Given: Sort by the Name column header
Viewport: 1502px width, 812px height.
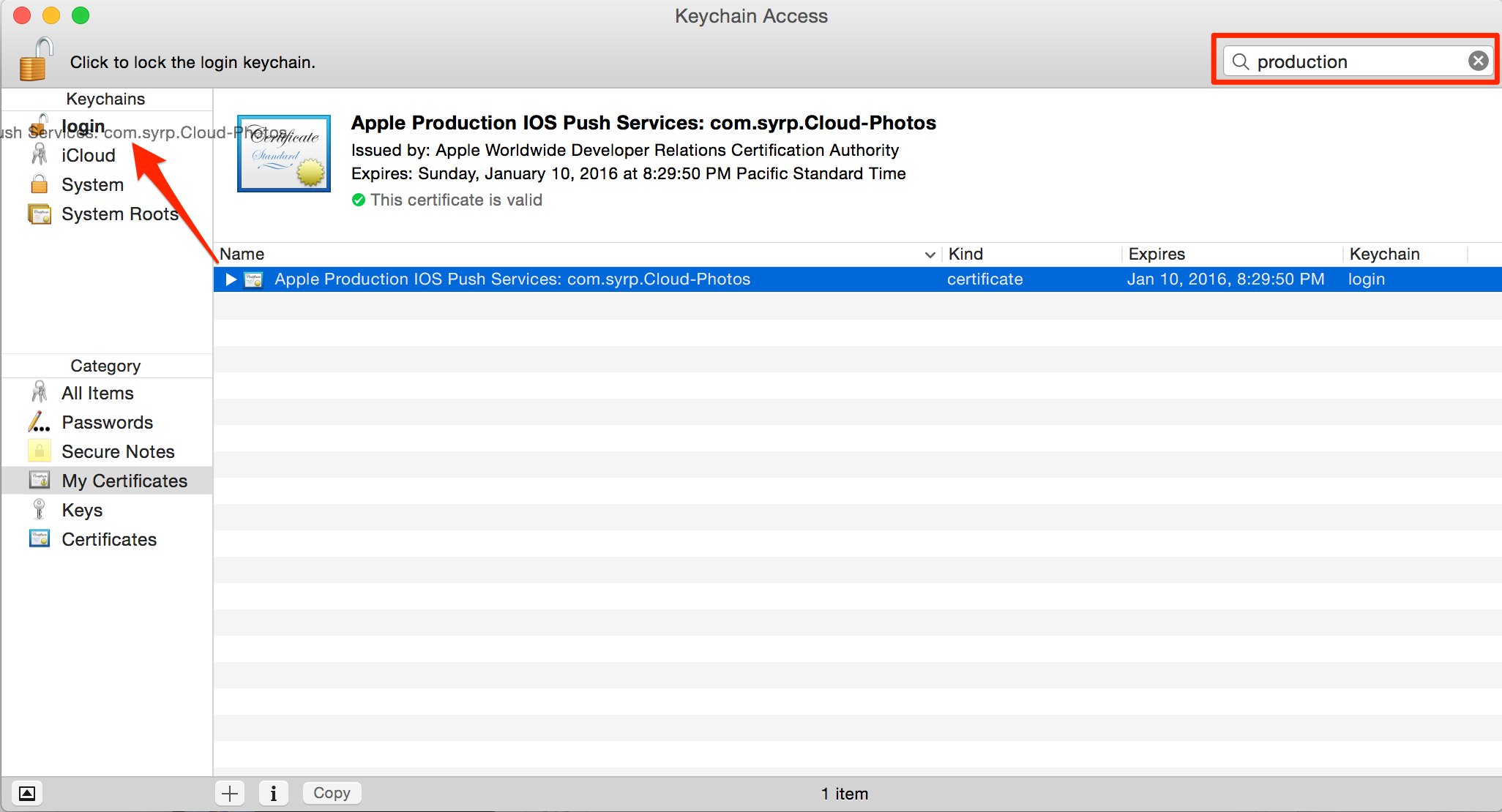Looking at the screenshot, I should [x=577, y=254].
